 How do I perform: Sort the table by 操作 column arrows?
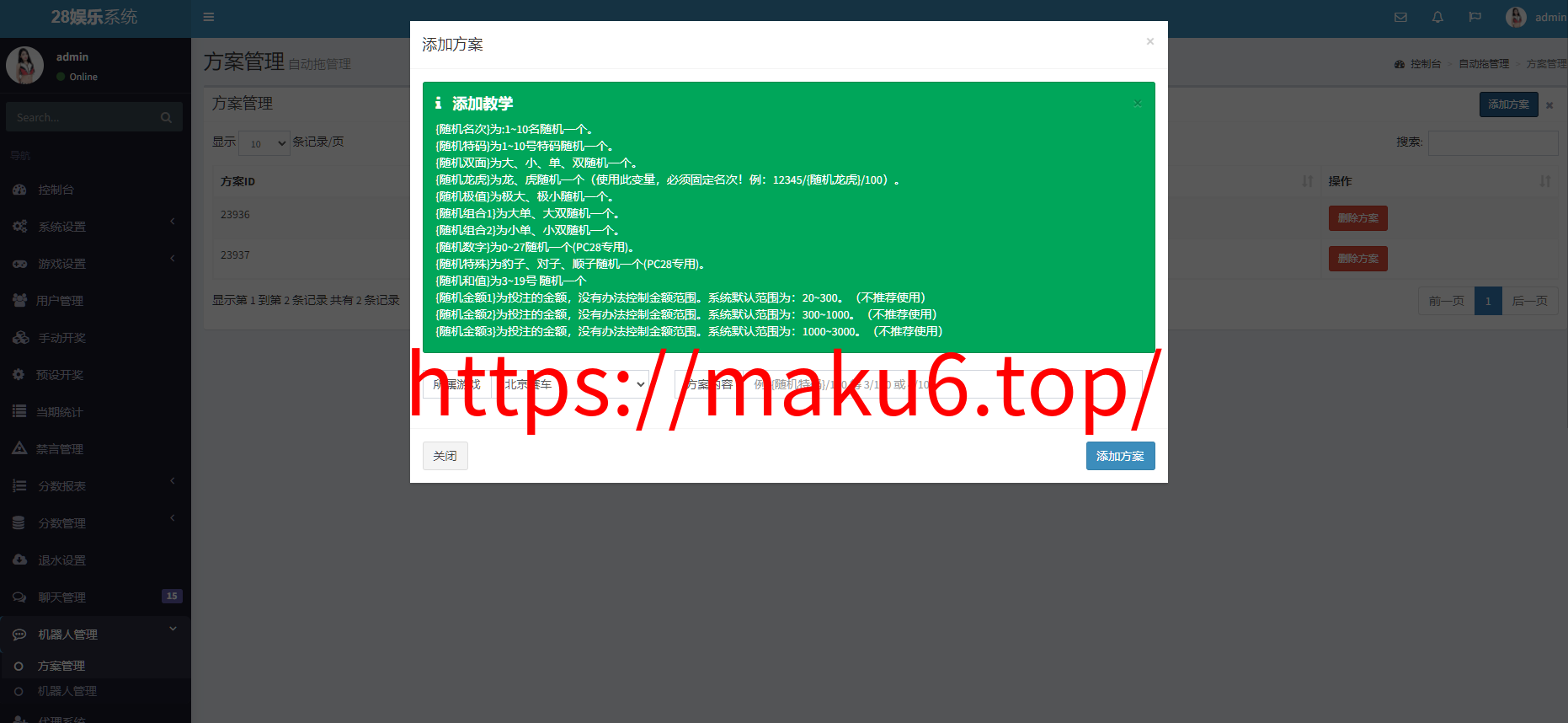[1545, 181]
